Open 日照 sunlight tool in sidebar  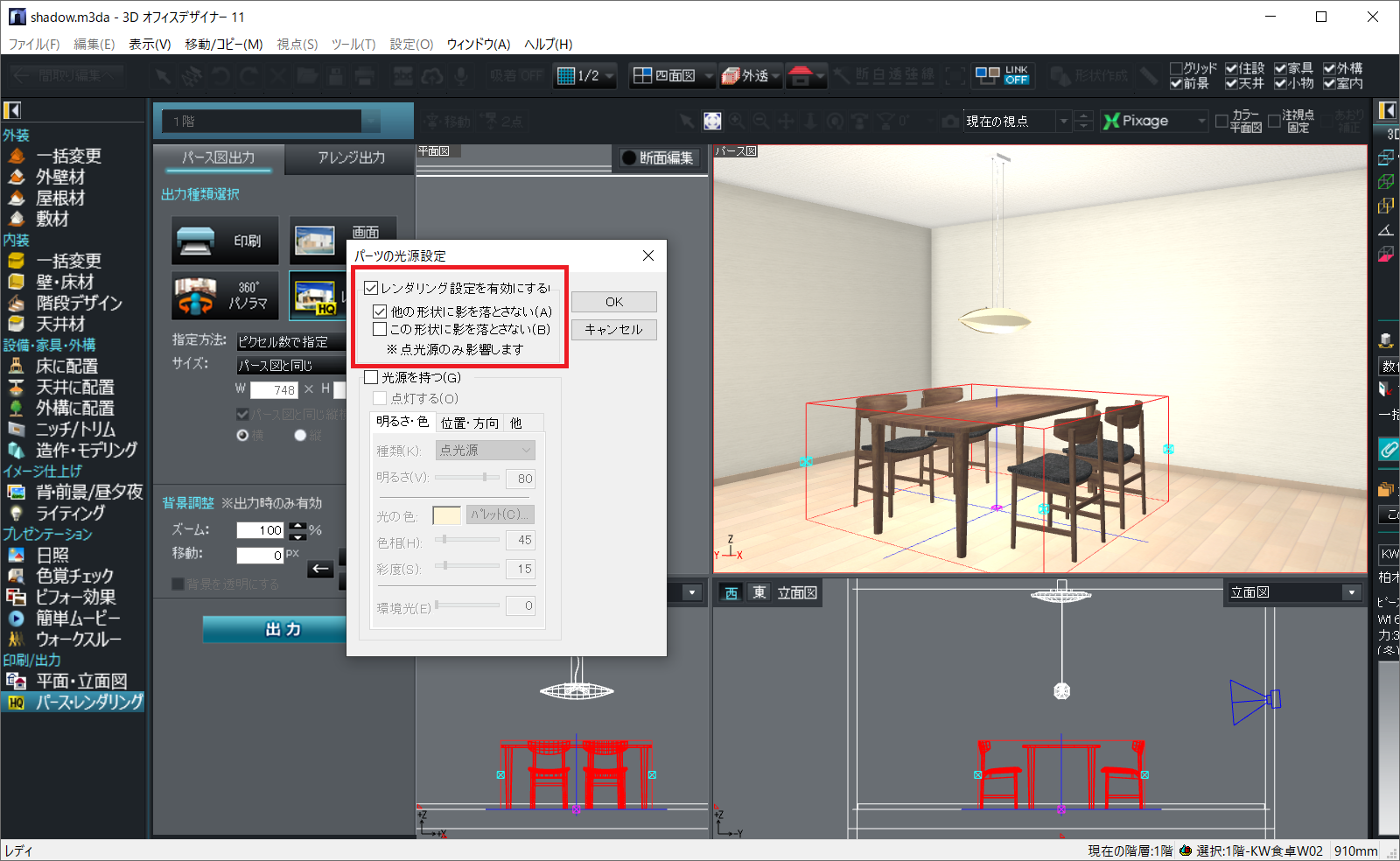click(52, 555)
